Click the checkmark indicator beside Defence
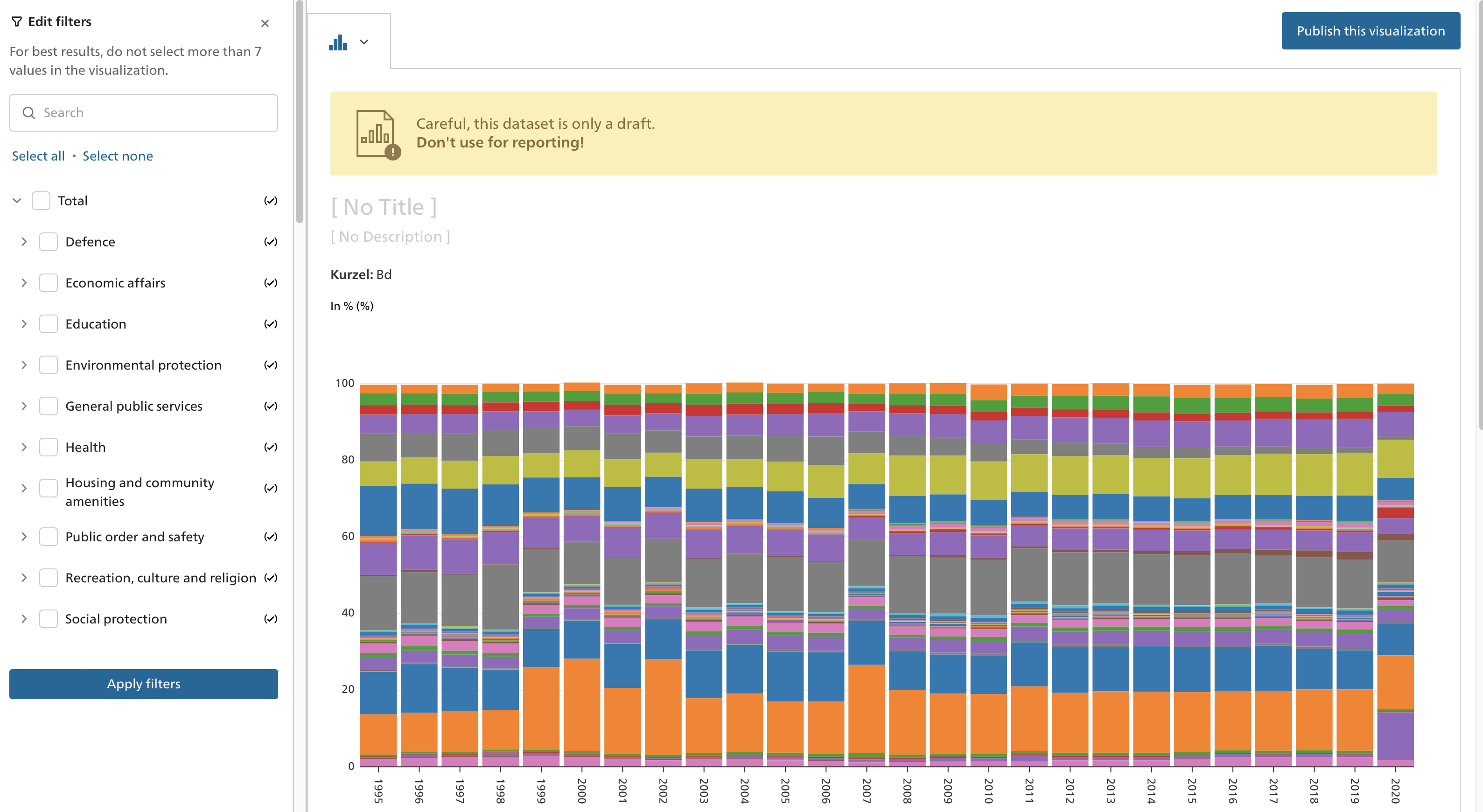 coord(270,241)
